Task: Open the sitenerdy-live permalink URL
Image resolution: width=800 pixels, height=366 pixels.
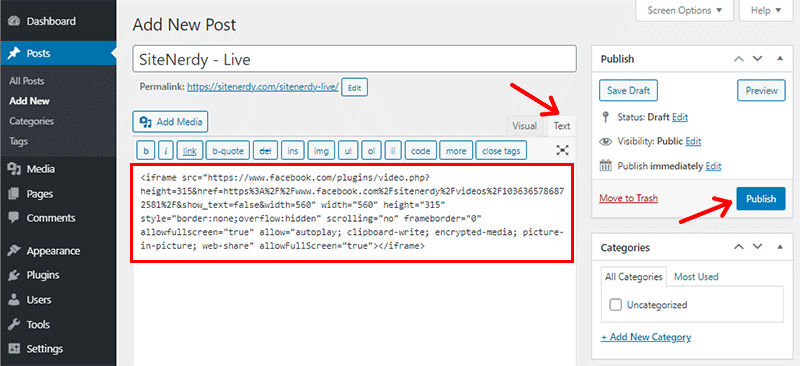Action: 263,87
